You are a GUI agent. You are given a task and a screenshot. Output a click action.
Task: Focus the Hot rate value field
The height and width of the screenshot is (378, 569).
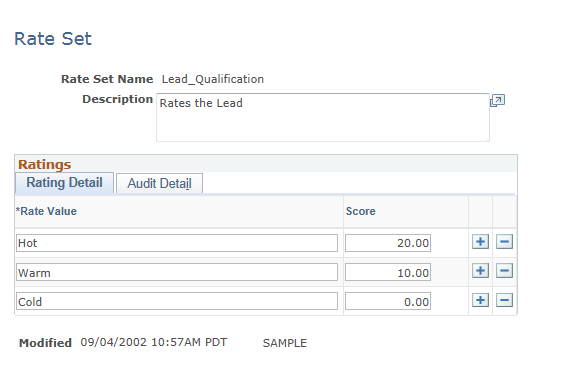(177, 243)
